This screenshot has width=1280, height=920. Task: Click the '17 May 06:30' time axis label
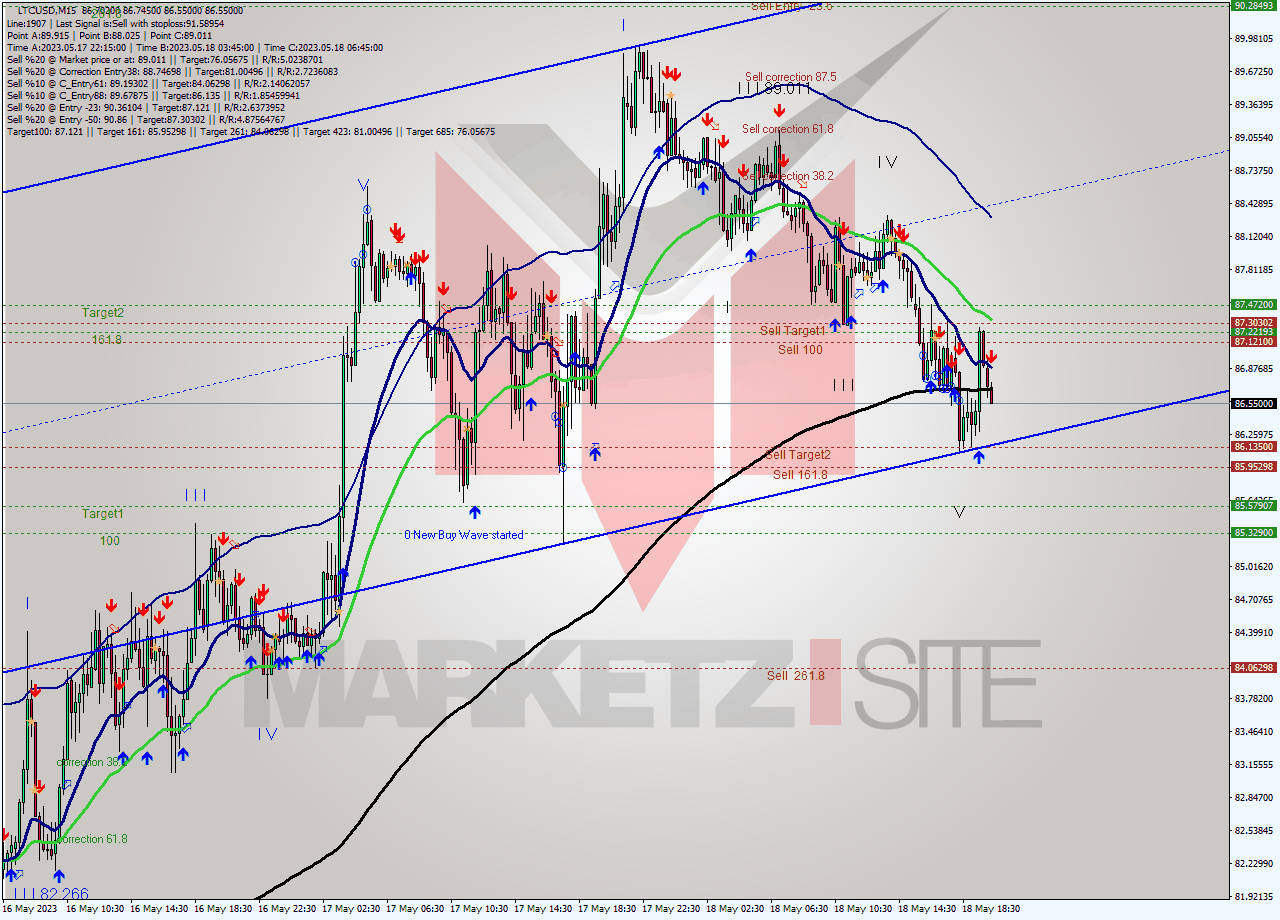coord(417,909)
